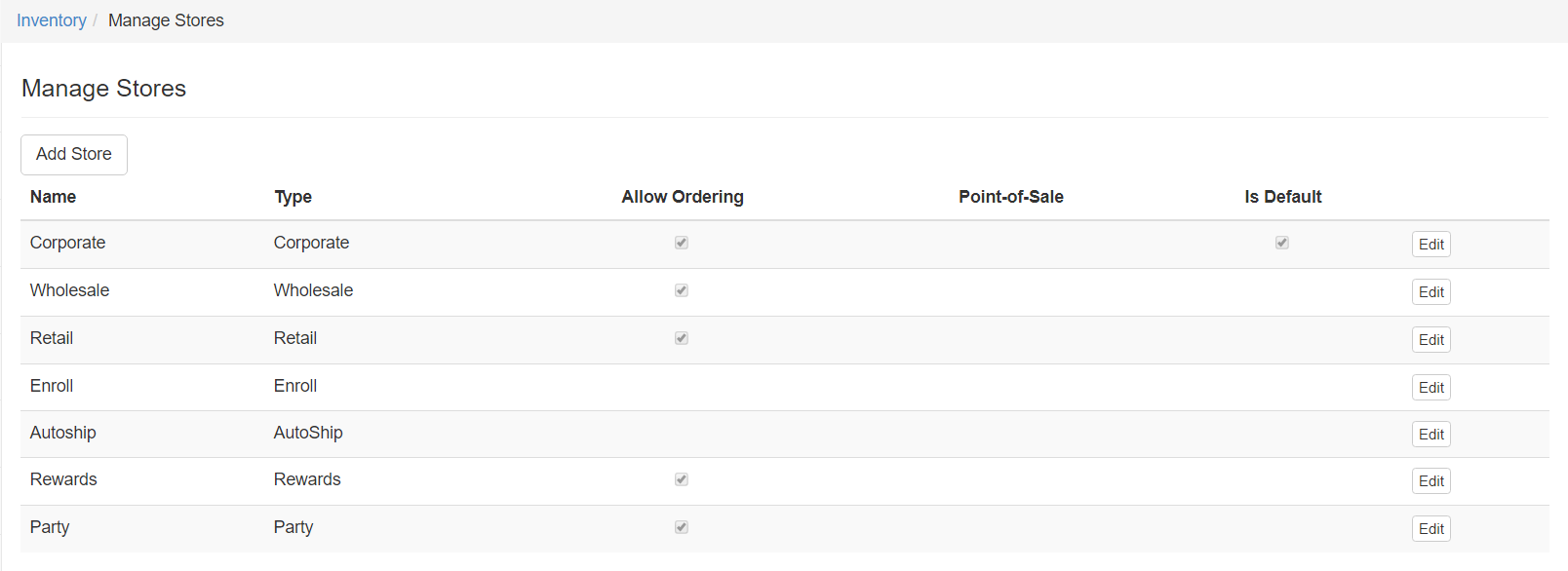
Task: Click Edit for the Retail store
Action: [1431, 340]
